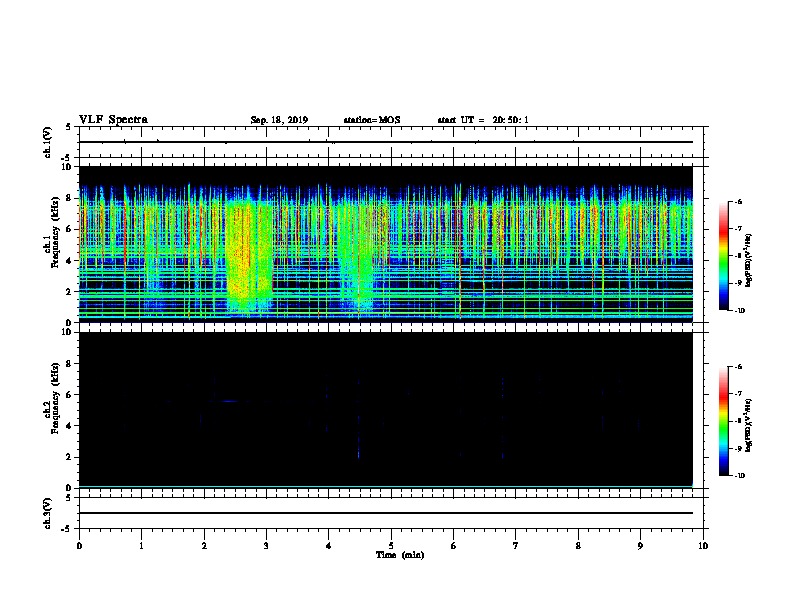792x612 pixels.
Task: Select the "start UT = 20:50:1" header text
Action: tap(483, 120)
